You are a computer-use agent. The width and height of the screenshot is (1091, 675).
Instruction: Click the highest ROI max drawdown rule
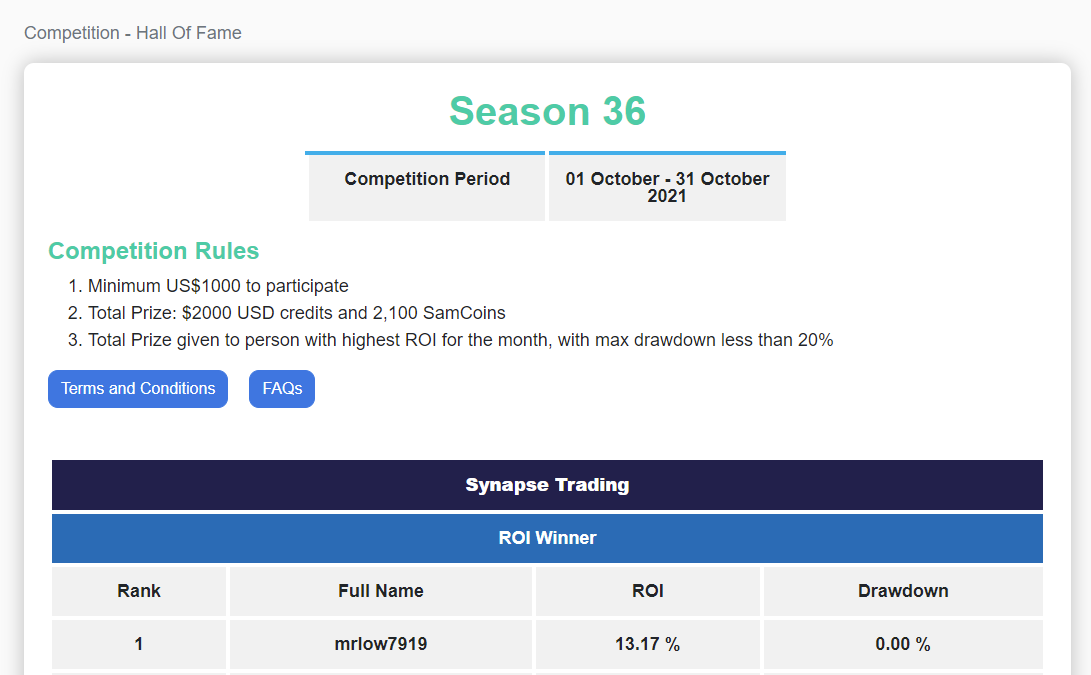pyautogui.click(x=460, y=340)
